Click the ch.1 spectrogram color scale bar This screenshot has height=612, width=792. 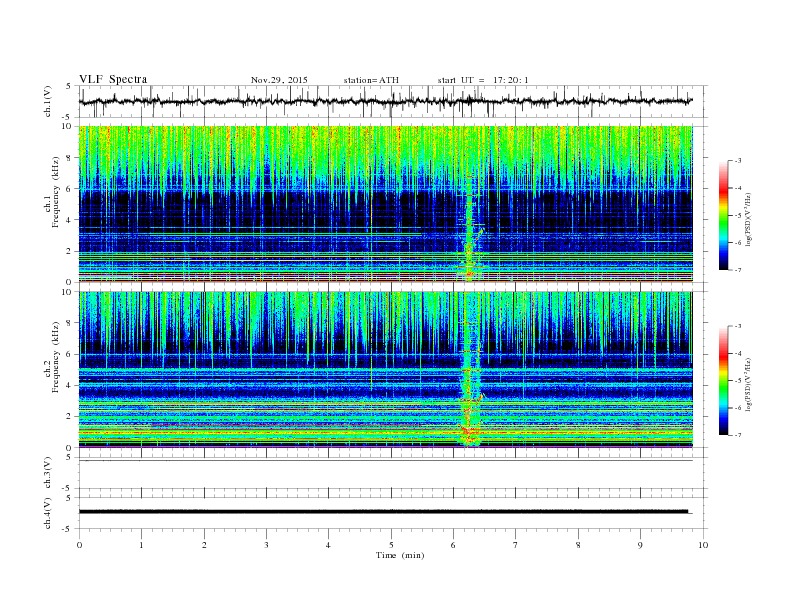point(723,216)
